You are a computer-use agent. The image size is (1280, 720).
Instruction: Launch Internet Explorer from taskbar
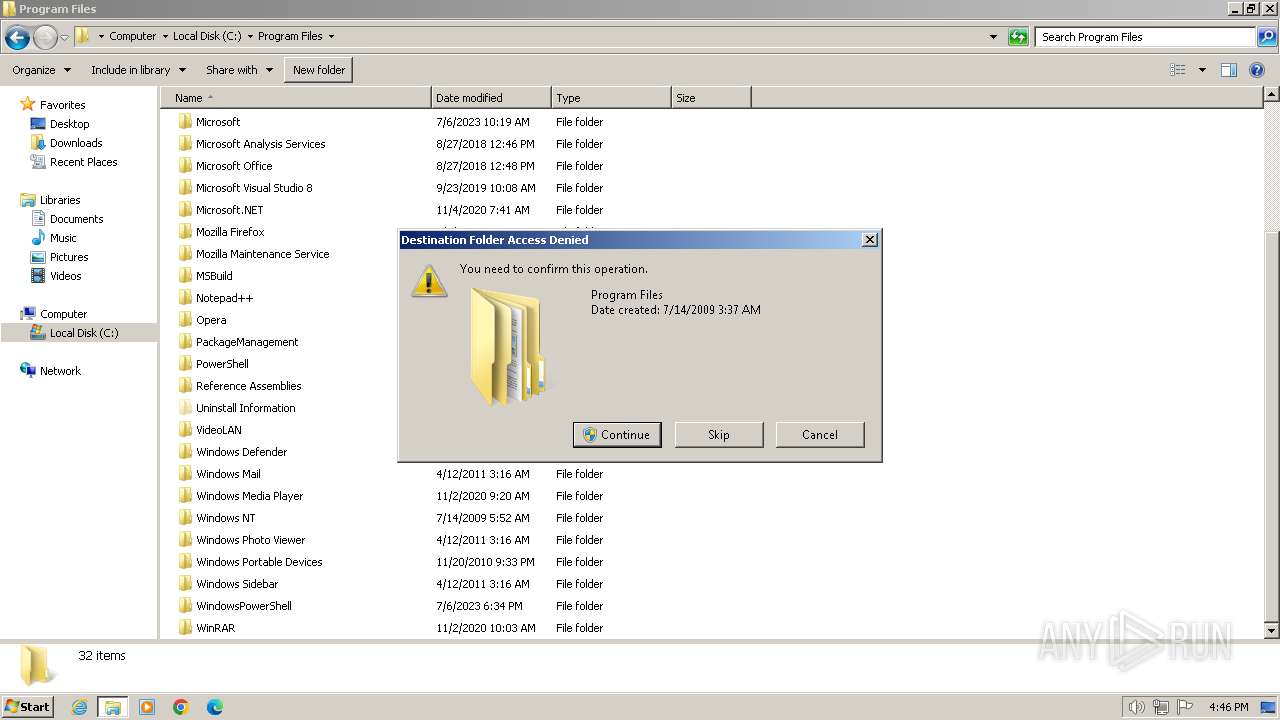[x=79, y=707]
